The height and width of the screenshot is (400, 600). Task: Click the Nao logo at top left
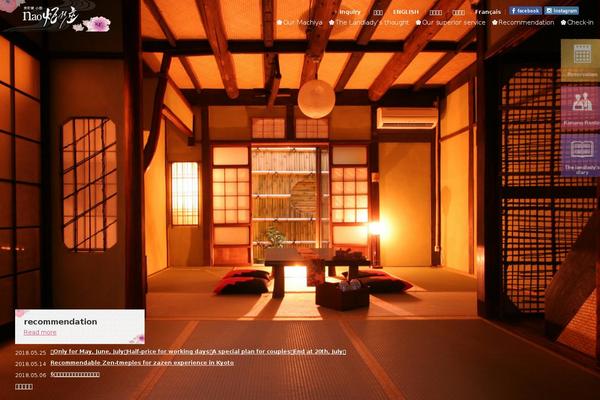[67, 18]
